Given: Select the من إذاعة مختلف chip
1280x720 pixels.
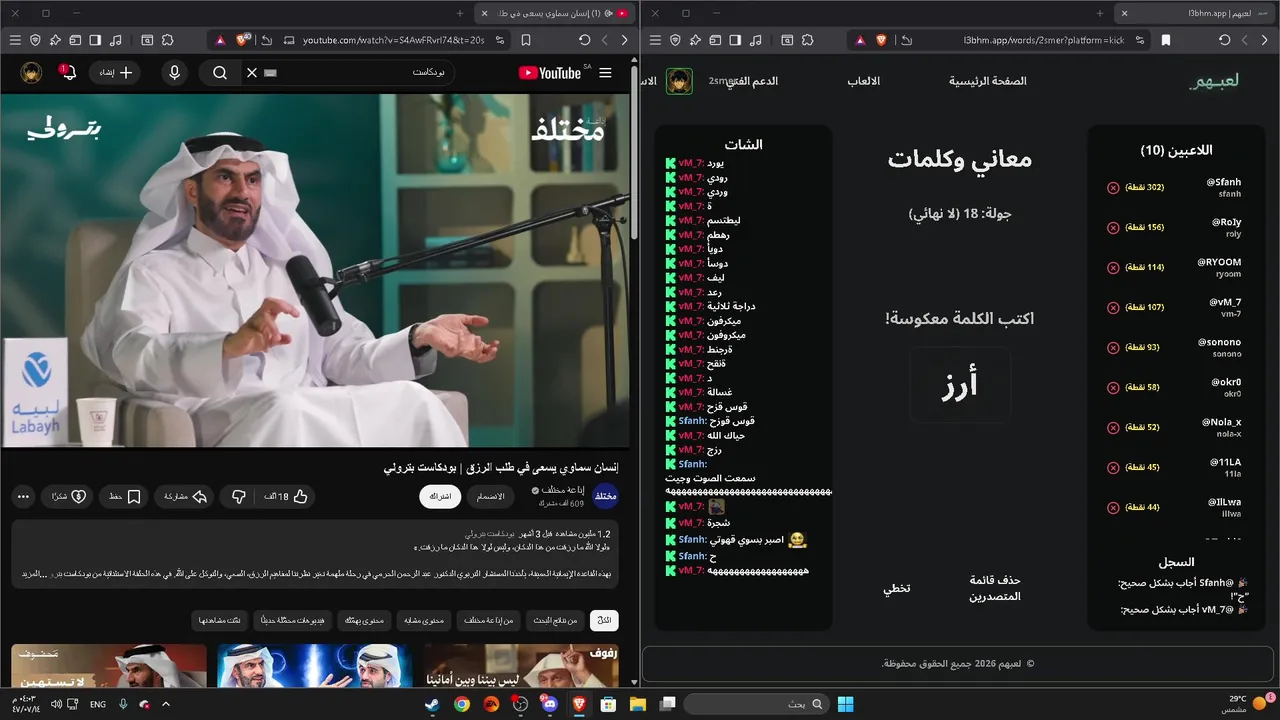Looking at the screenshot, I should click(x=489, y=620).
